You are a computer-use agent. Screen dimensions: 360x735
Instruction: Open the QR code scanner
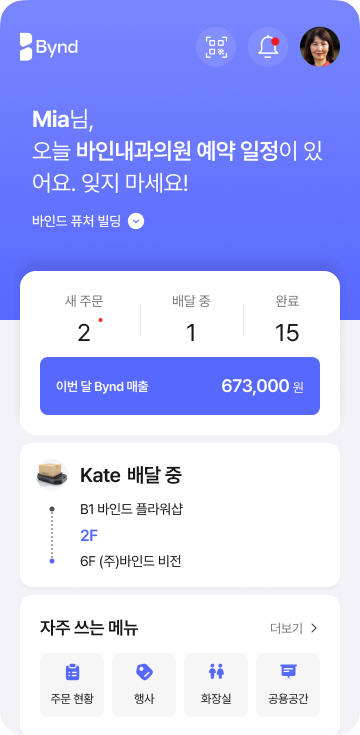pyautogui.click(x=216, y=47)
